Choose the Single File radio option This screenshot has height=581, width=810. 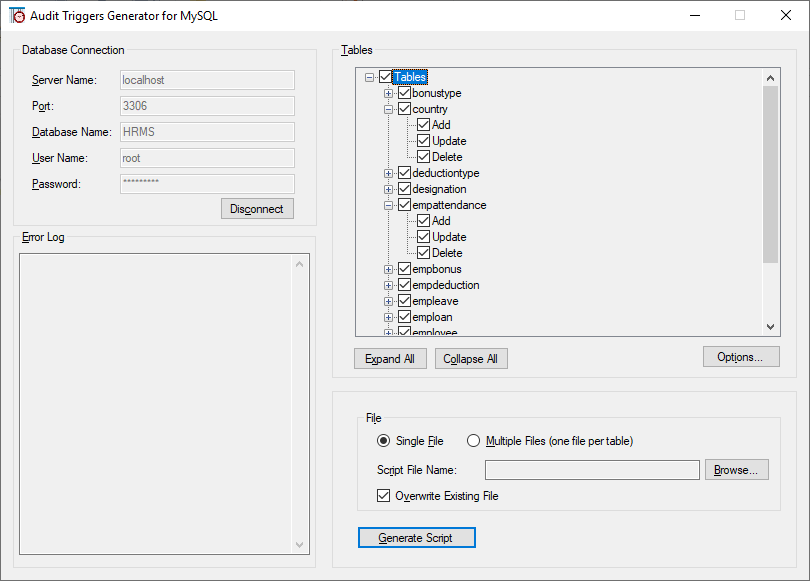384,441
